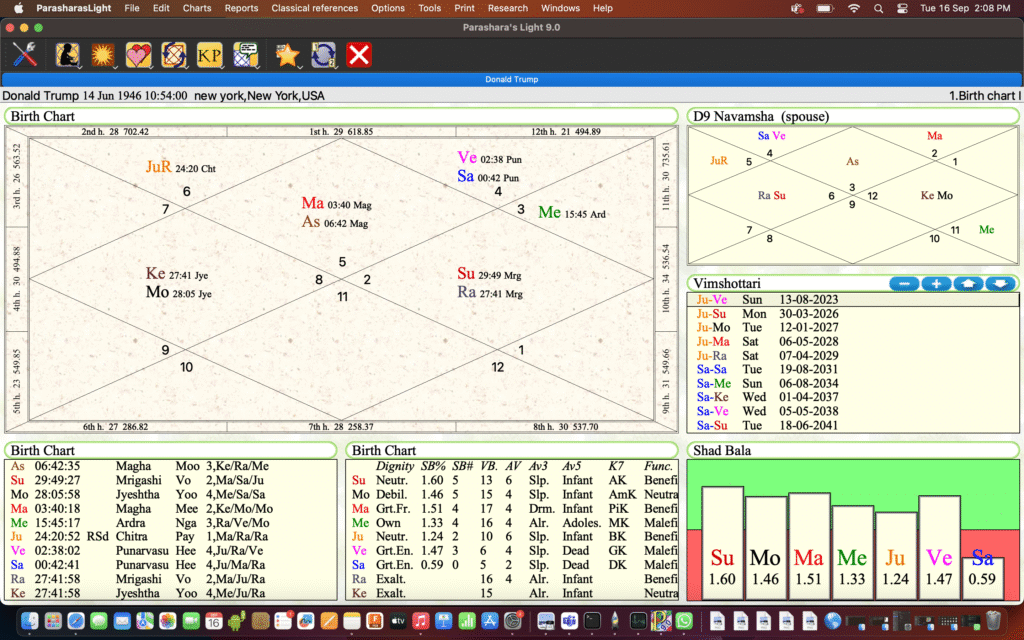Open the two hearts compatibility icon
The width and height of the screenshot is (1024, 640).
click(138, 55)
